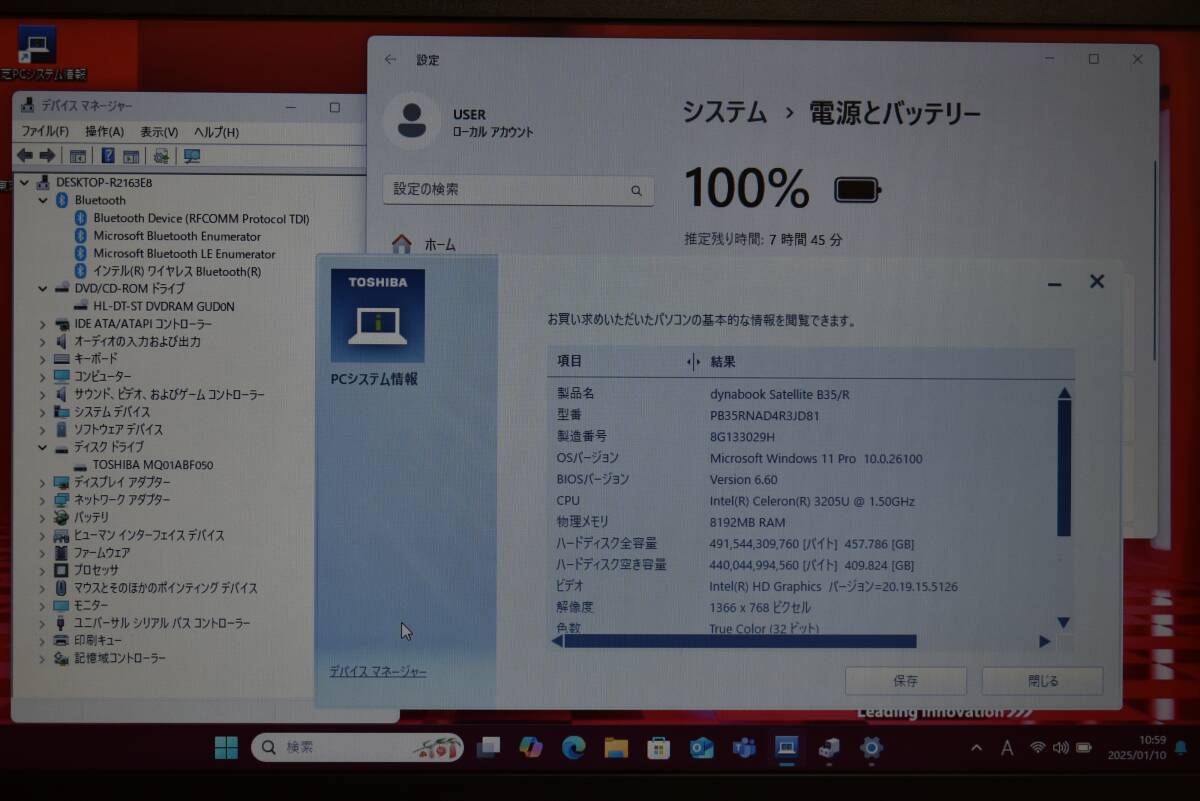Expand the プロセッサ category
Viewport: 1200px width, 801px height.
point(42,570)
